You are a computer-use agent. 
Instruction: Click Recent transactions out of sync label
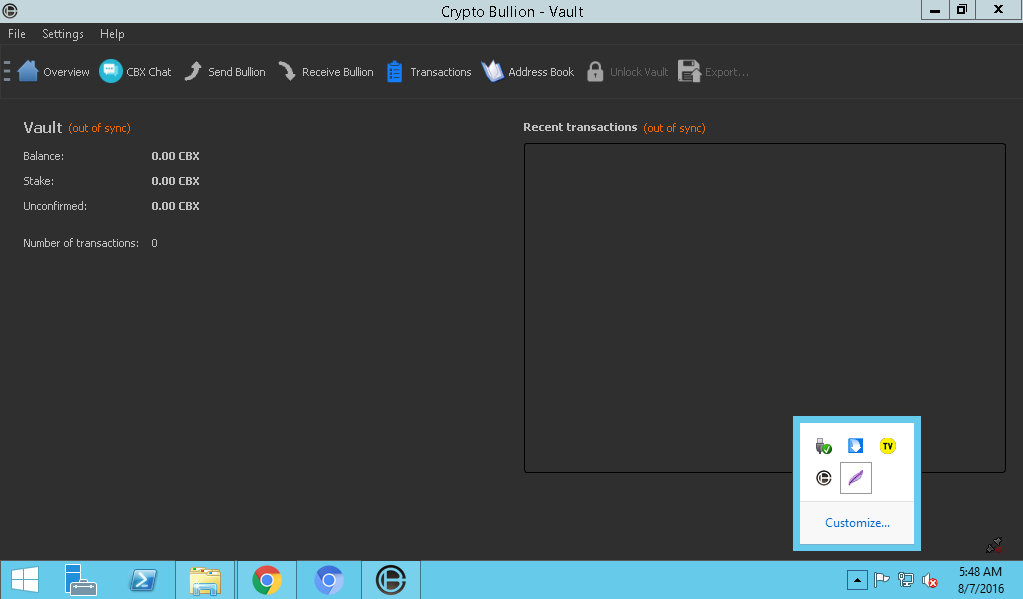(x=674, y=128)
